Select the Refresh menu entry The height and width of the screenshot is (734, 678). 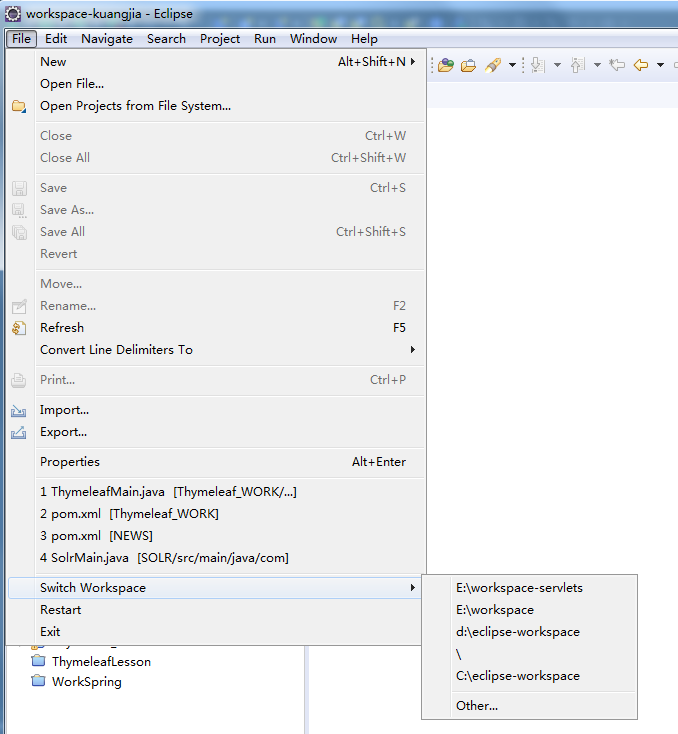(x=216, y=328)
